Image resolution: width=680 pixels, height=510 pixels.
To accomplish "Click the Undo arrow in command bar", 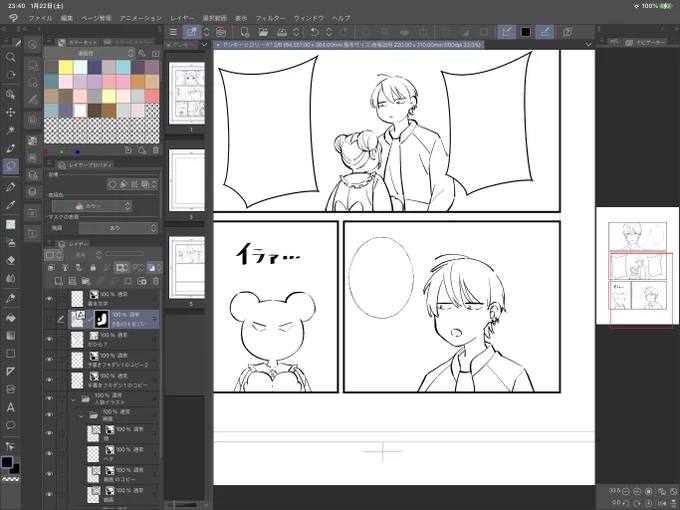I will coord(314,32).
